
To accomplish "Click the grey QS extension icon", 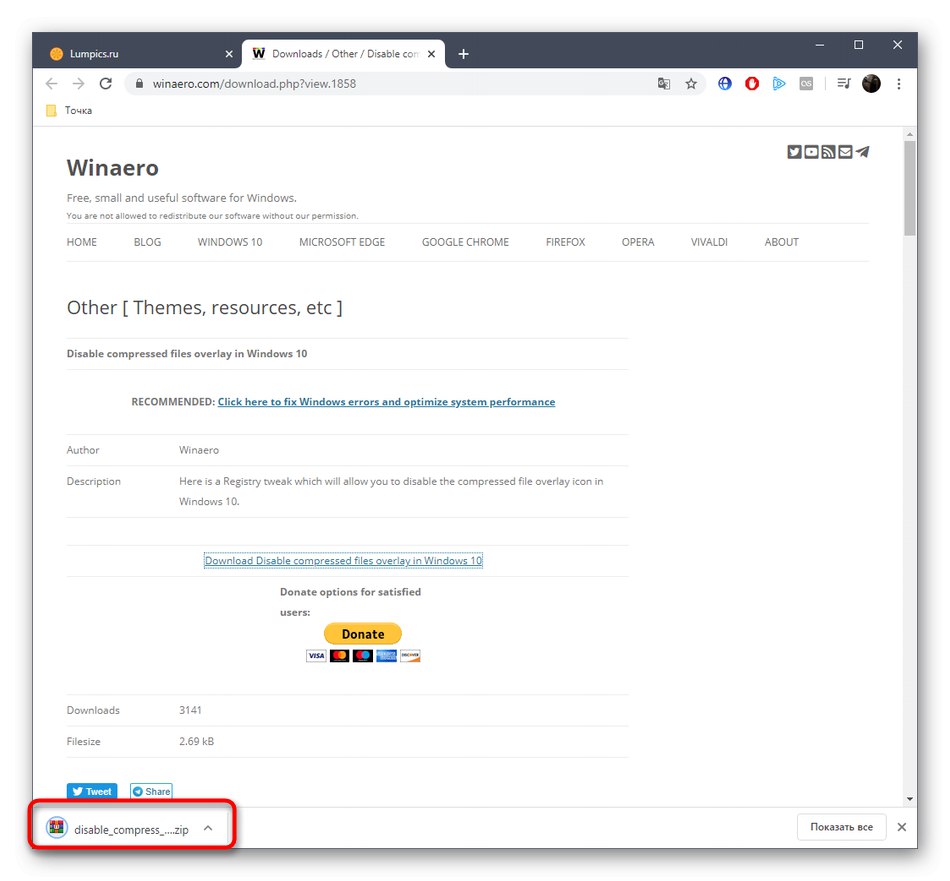I will tap(806, 84).
